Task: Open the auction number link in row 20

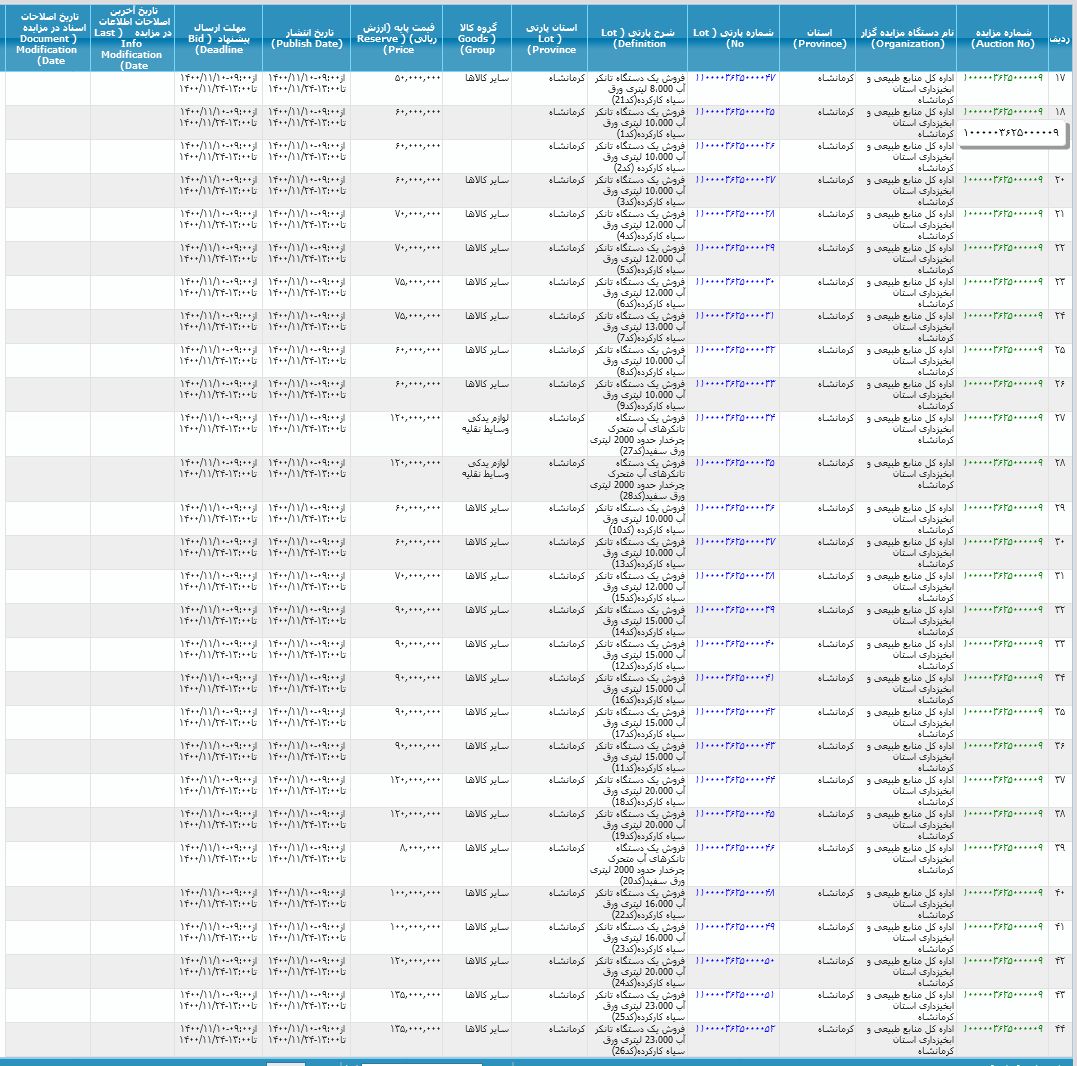Action: coord(1002,180)
